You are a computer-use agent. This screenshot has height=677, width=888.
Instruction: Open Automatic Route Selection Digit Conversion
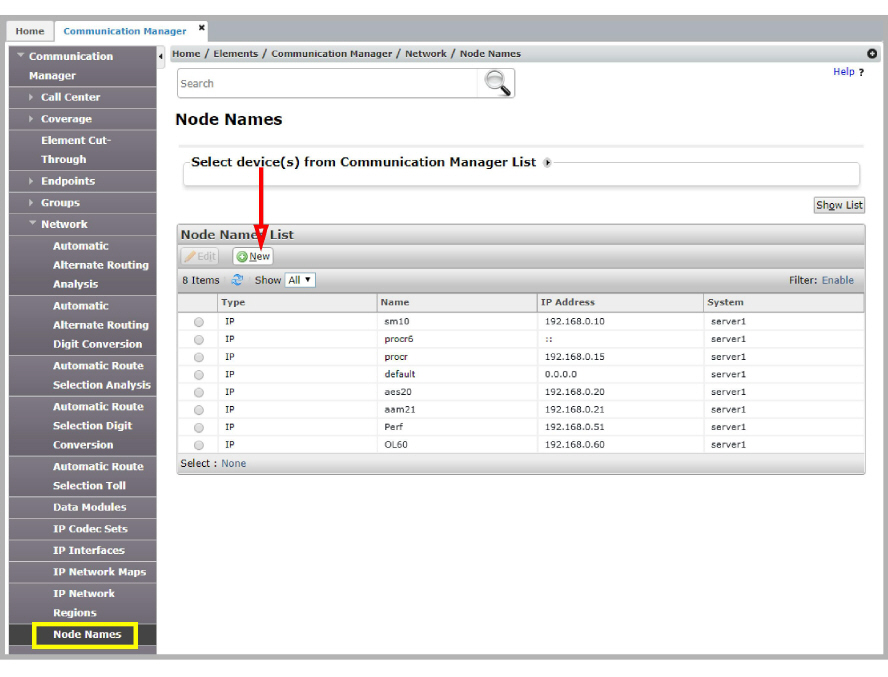click(83, 425)
